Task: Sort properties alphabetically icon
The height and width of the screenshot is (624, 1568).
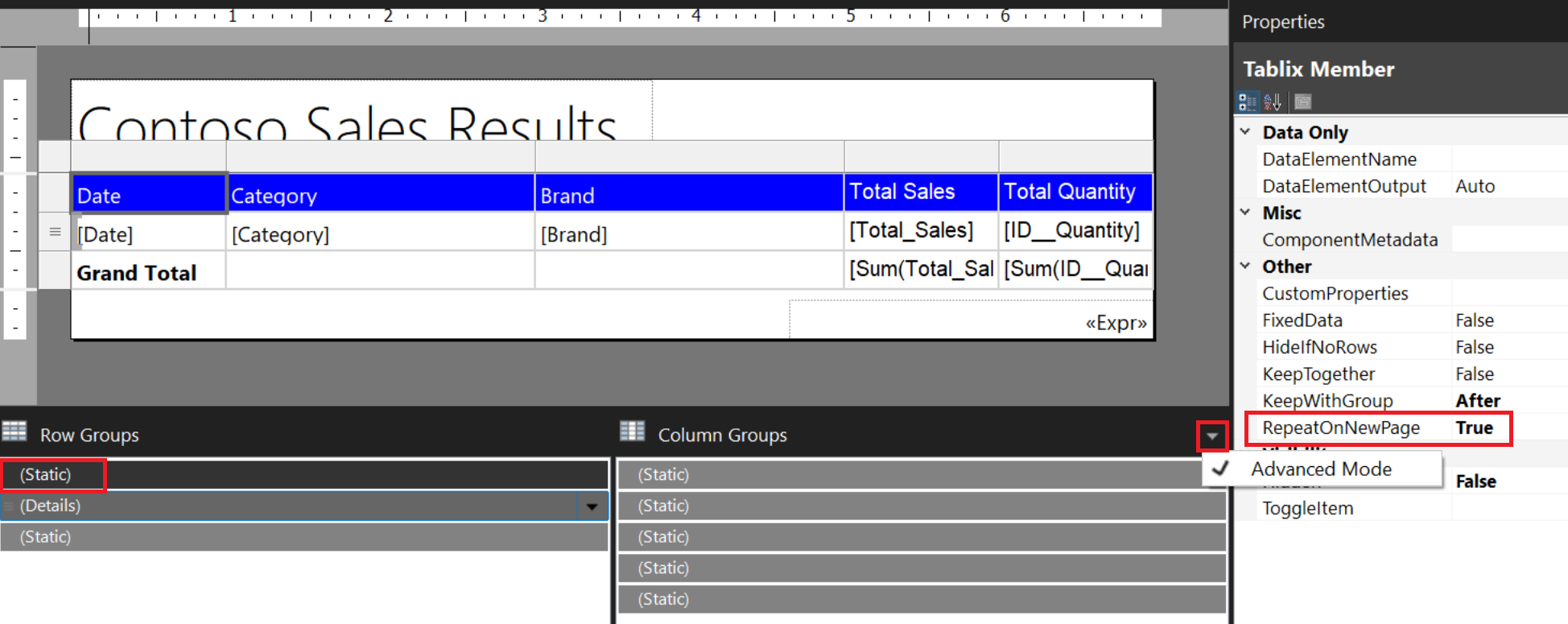Action: [1273, 102]
